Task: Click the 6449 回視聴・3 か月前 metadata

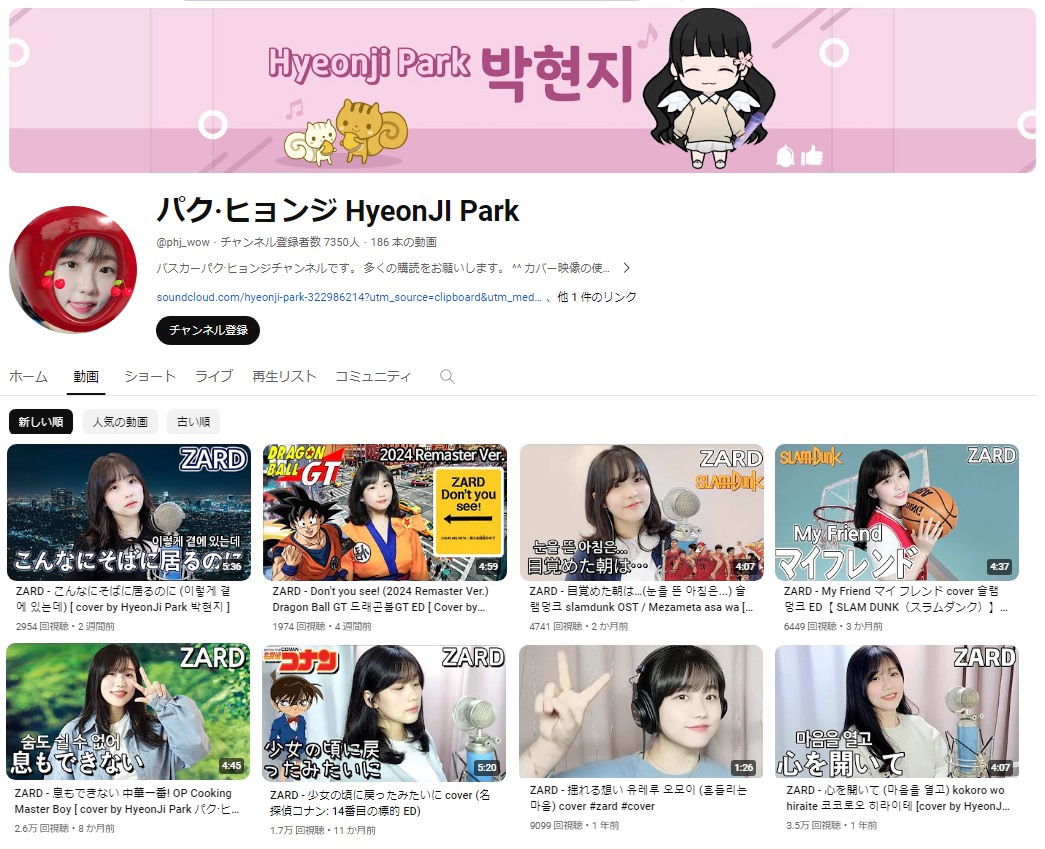Action: coord(833,626)
